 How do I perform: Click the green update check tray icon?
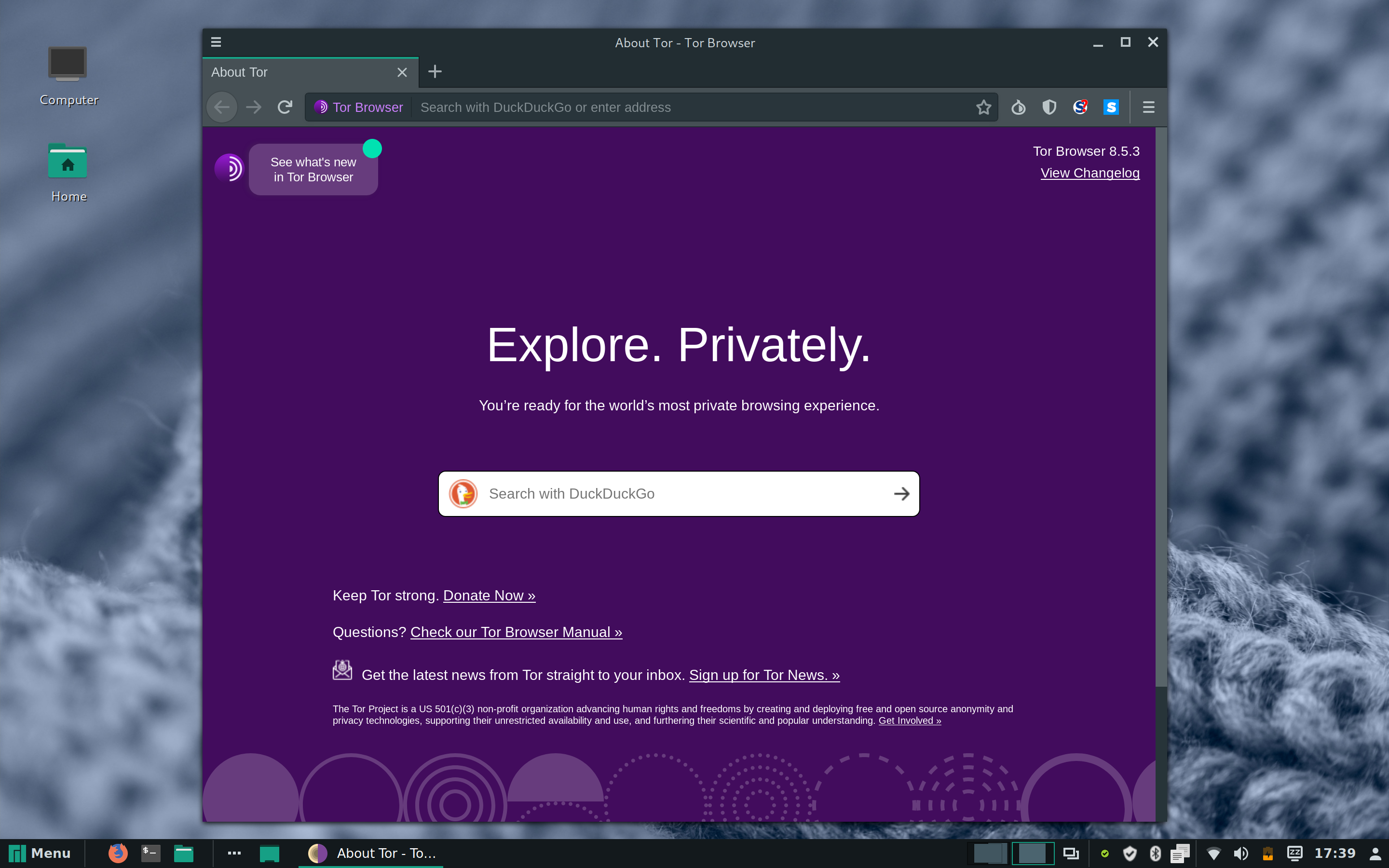1105,854
